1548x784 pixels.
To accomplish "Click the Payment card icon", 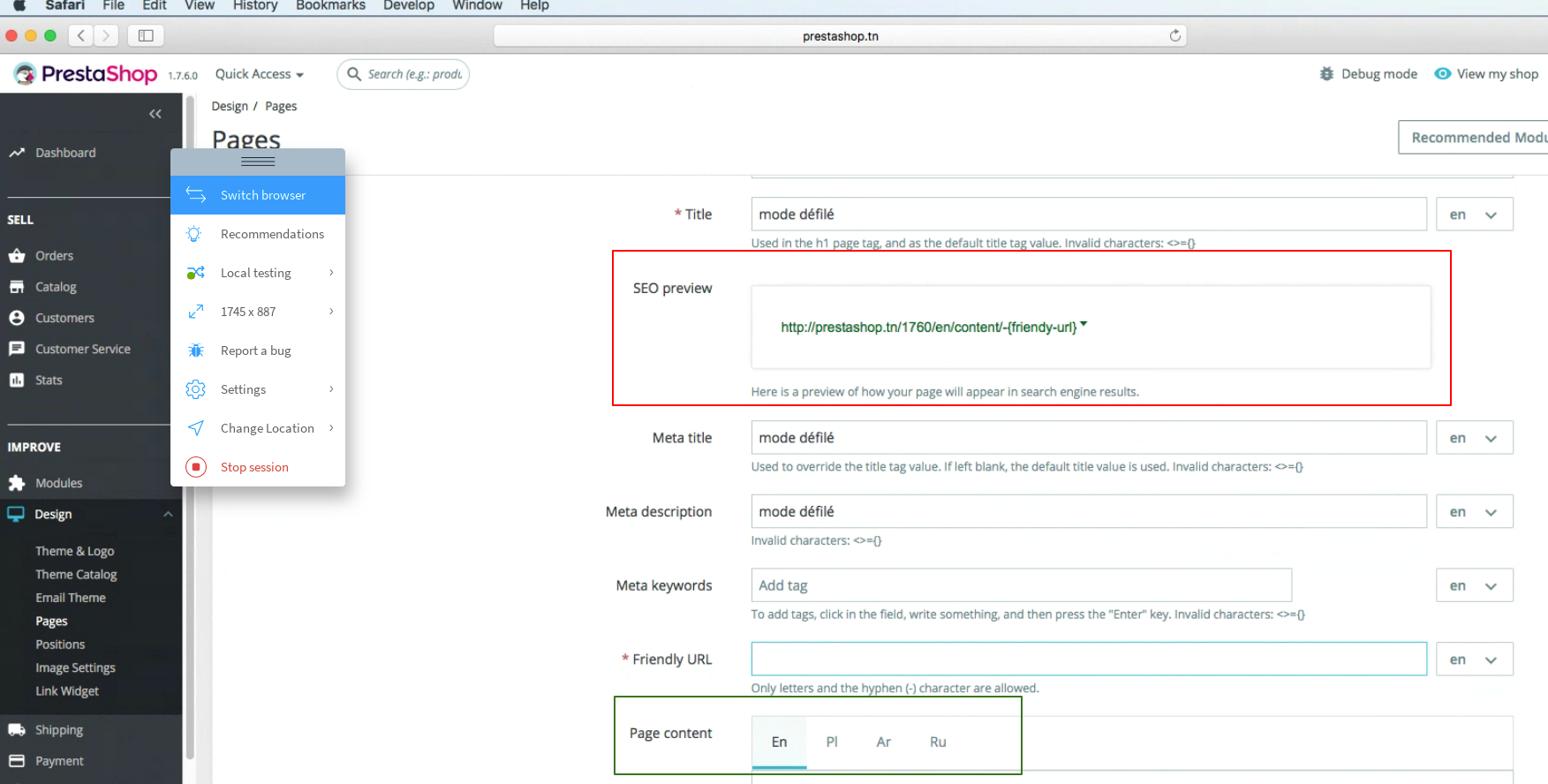I will [16, 761].
